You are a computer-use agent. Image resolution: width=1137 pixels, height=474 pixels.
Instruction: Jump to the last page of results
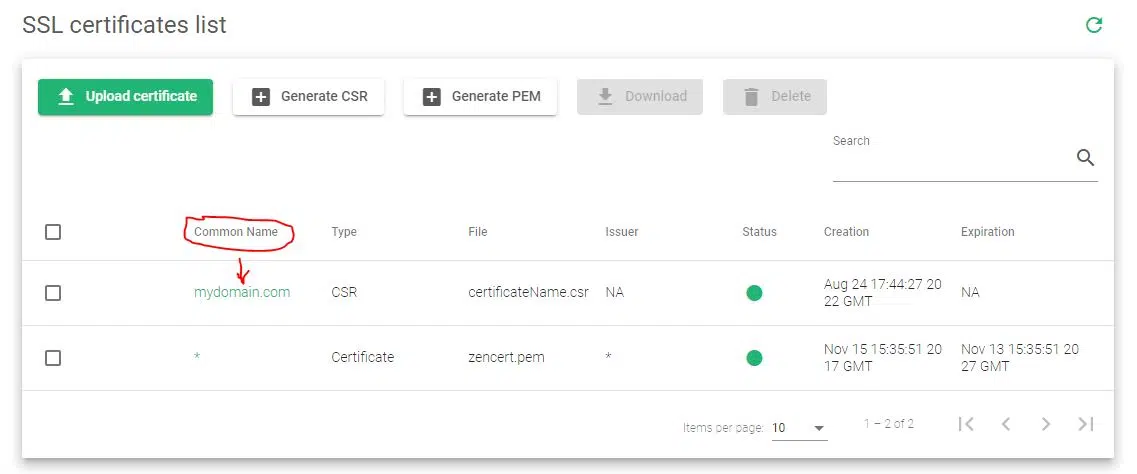pyautogui.click(x=1085, y=424)
